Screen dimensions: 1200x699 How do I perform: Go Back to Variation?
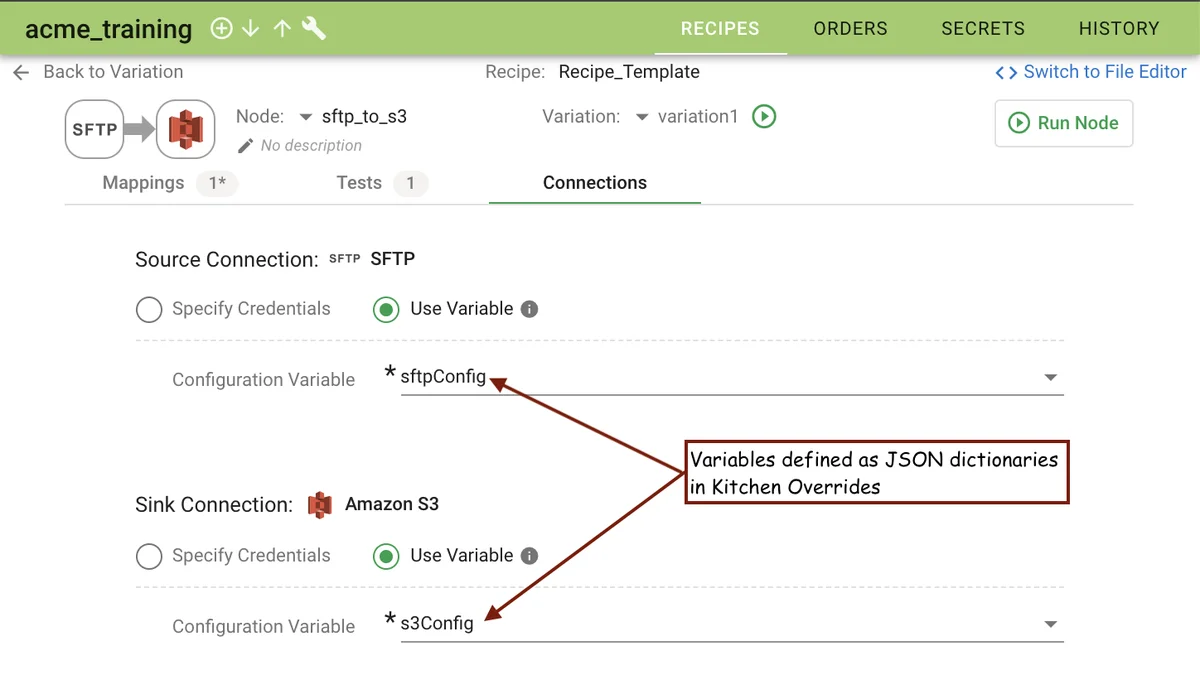98,72
